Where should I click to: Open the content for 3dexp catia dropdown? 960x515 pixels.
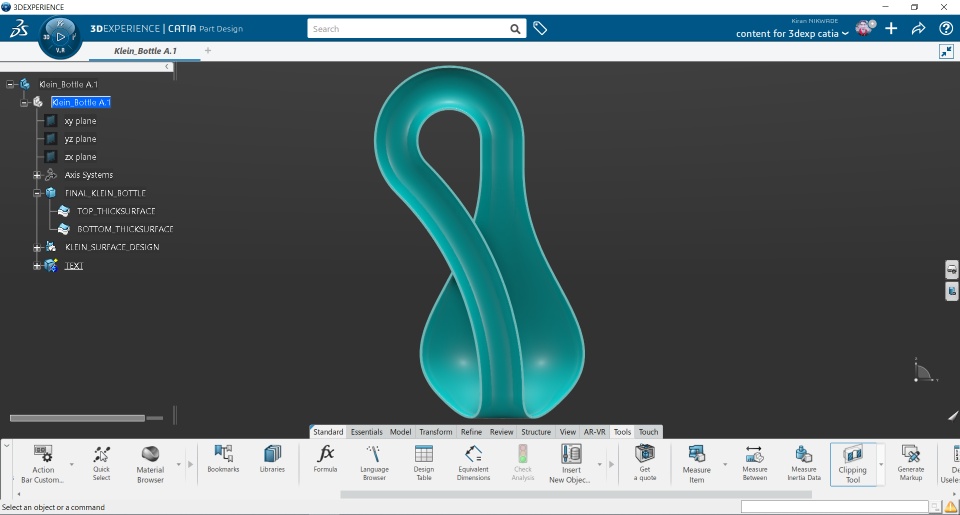[x=792, y=34]
